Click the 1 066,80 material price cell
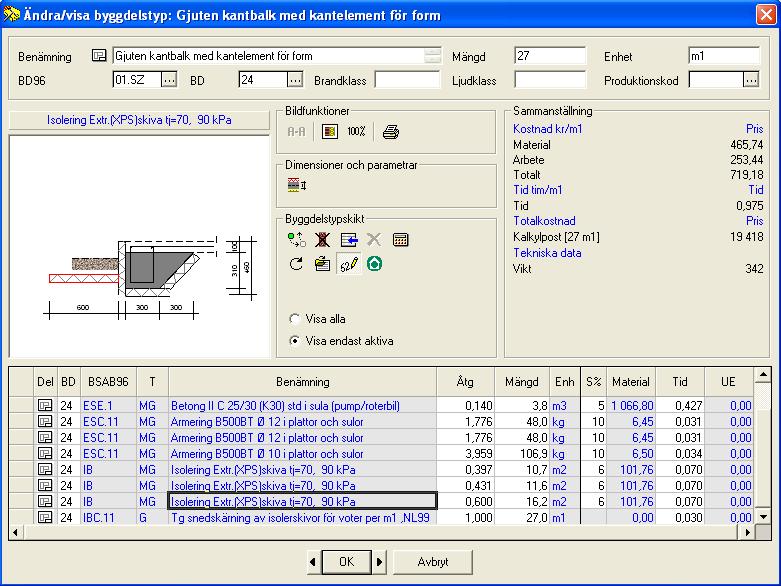Viewport: 781px width, 586px height. click(633, 406)
